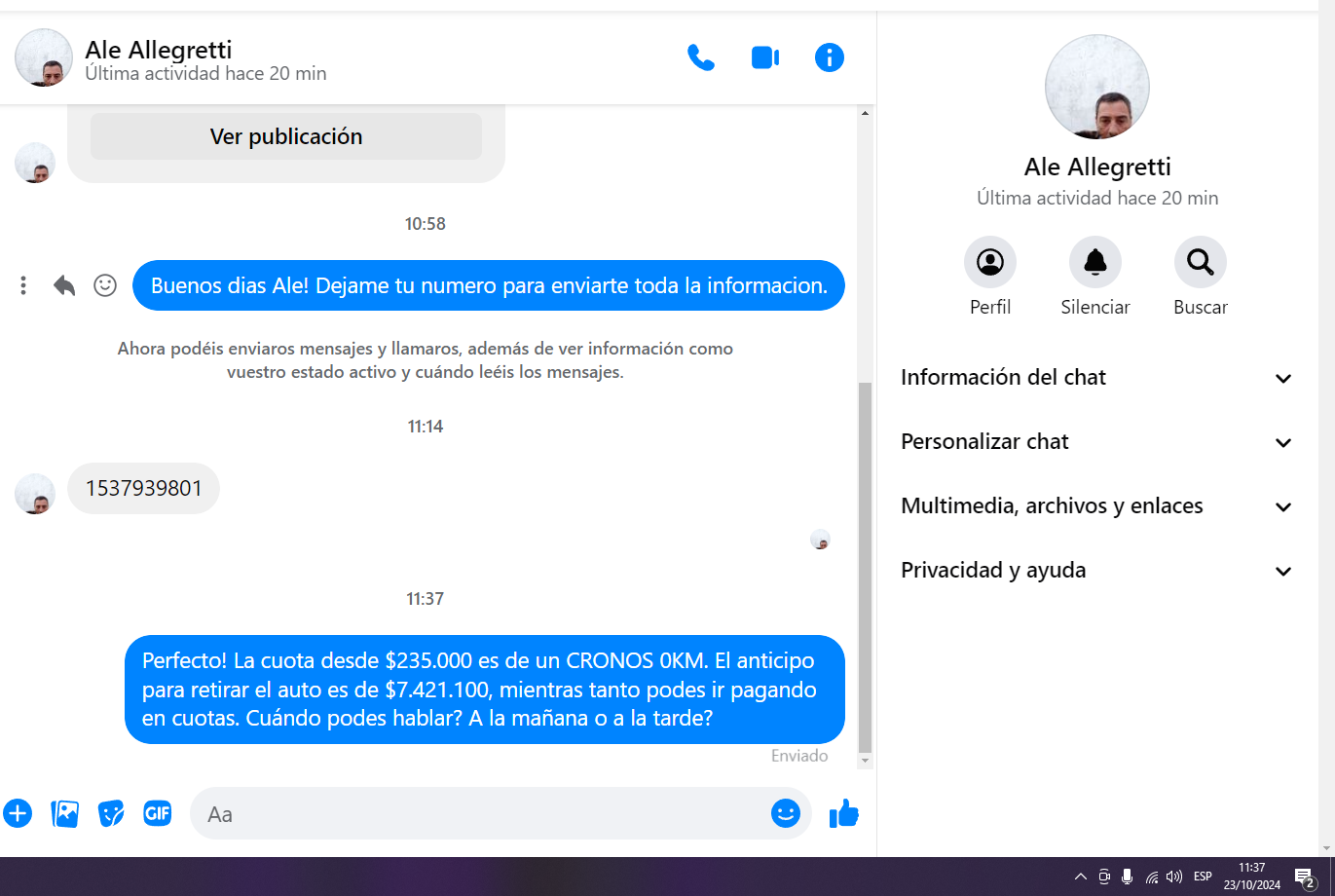1335x896 pixels.
Task: Open the plus more-actions menu
Action: click(x=18, y=813)
